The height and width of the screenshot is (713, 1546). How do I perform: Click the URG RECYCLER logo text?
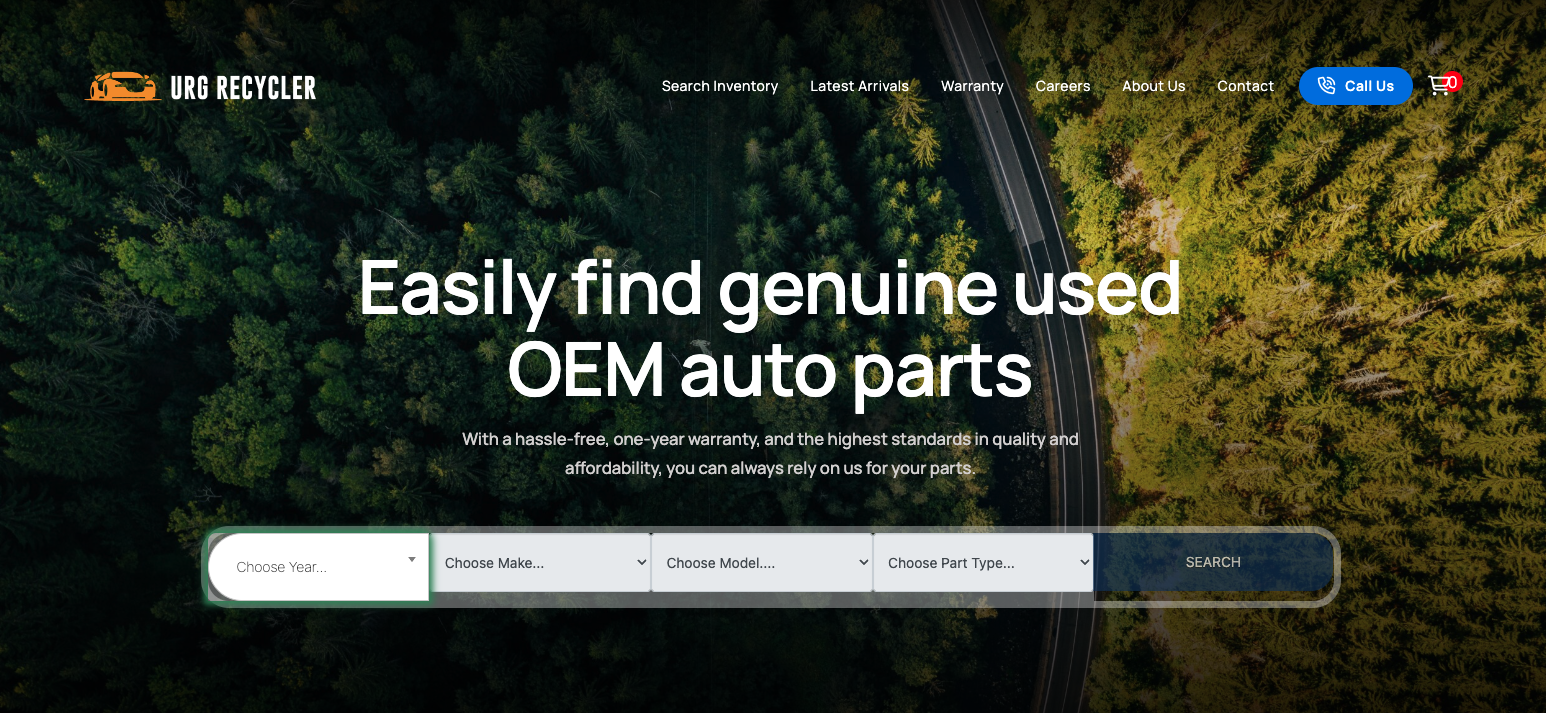[243, 88]
